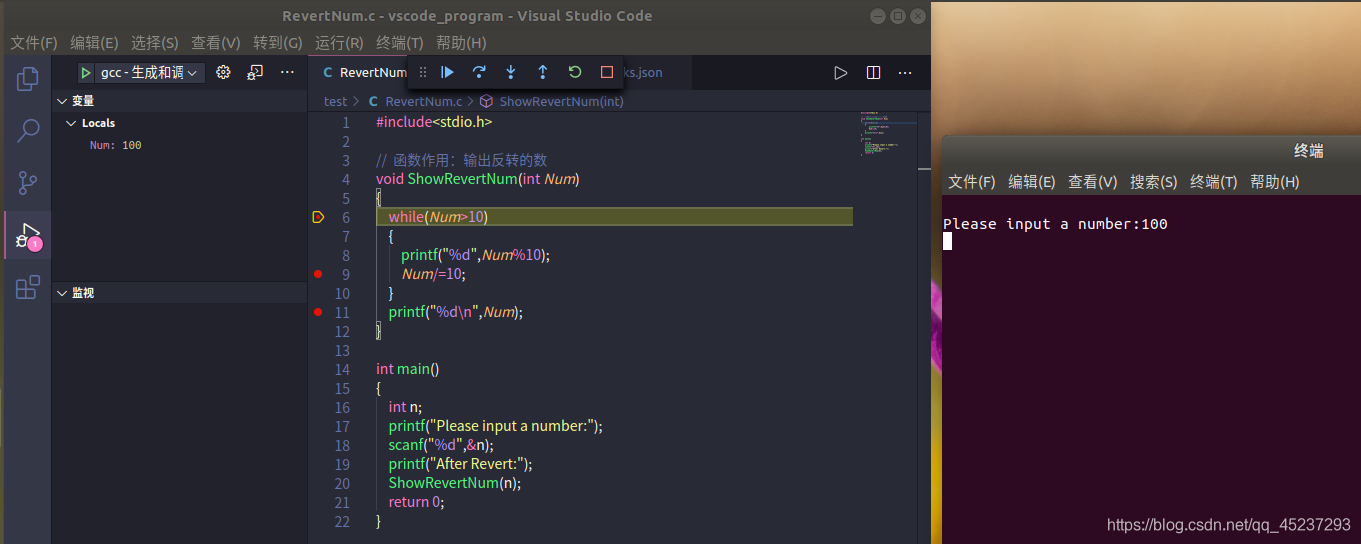Open the 编辑(E) menu in VS Code

coord(94,43)
